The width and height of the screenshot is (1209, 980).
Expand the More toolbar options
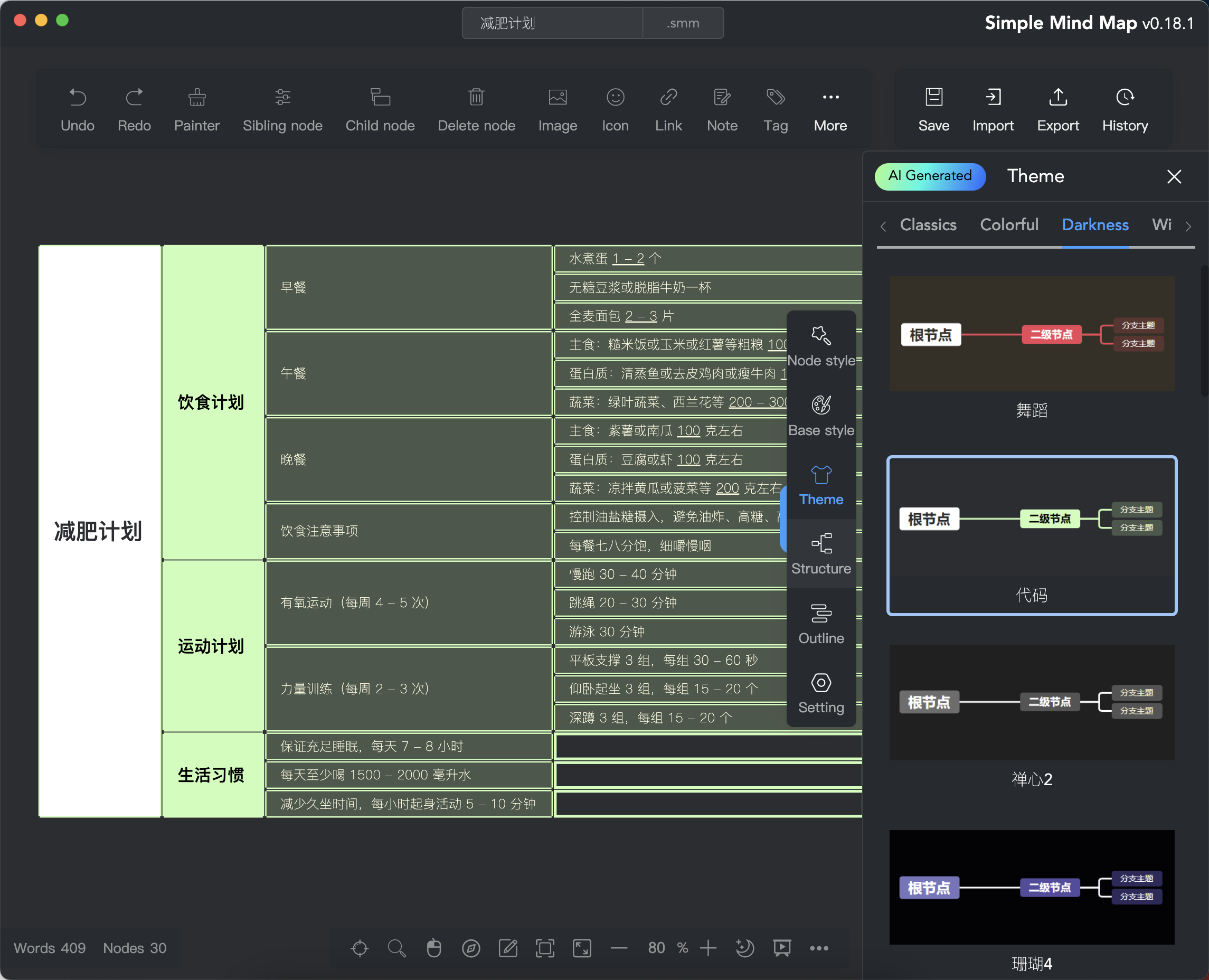(x=830, y=98)
